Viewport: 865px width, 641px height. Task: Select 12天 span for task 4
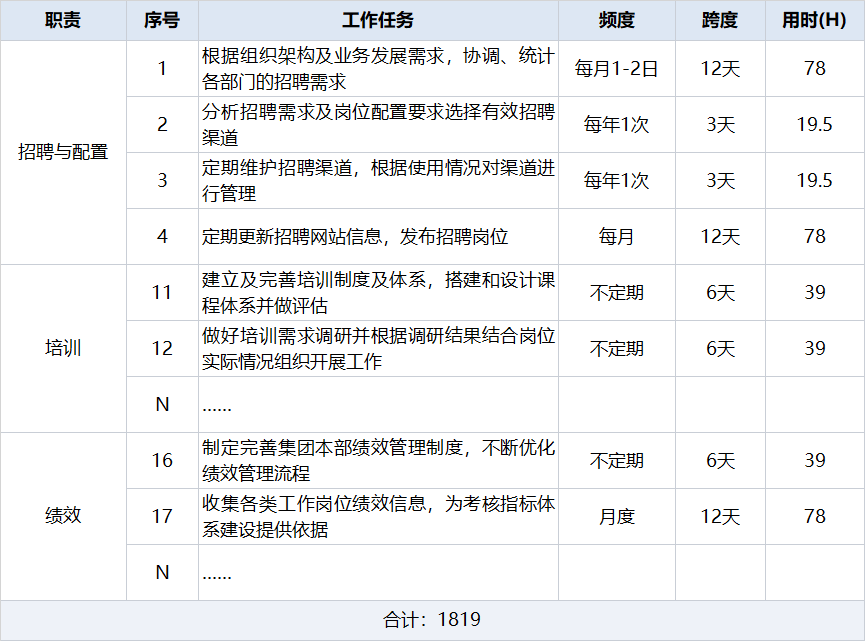tap(720, 237)
